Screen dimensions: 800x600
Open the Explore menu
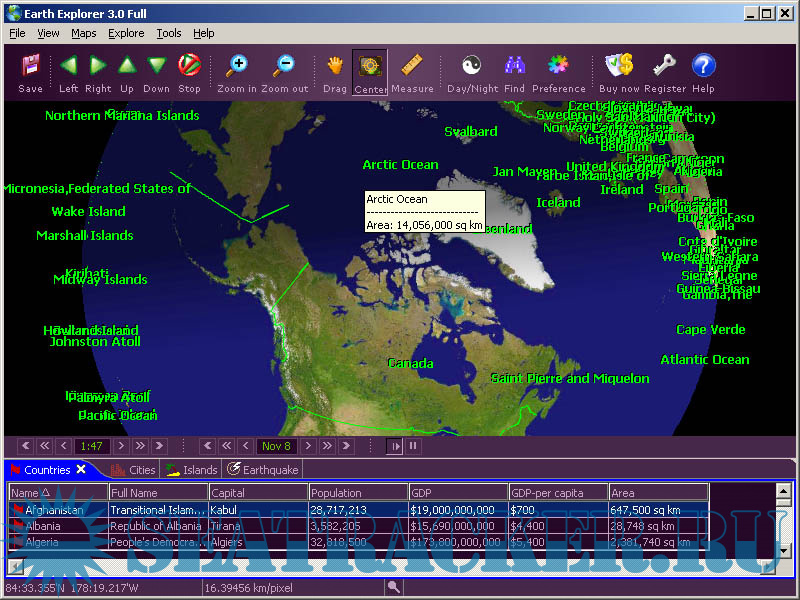pyautogui.click(x=126, y=33)
